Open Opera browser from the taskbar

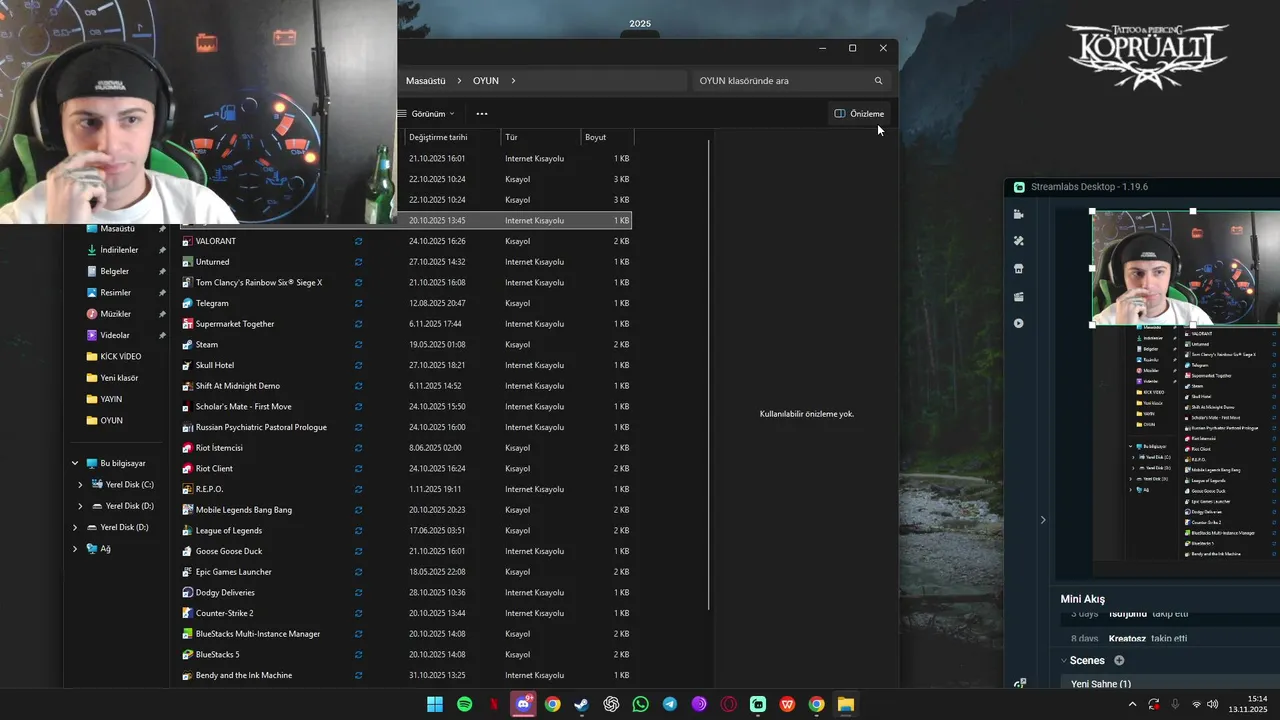729,704
